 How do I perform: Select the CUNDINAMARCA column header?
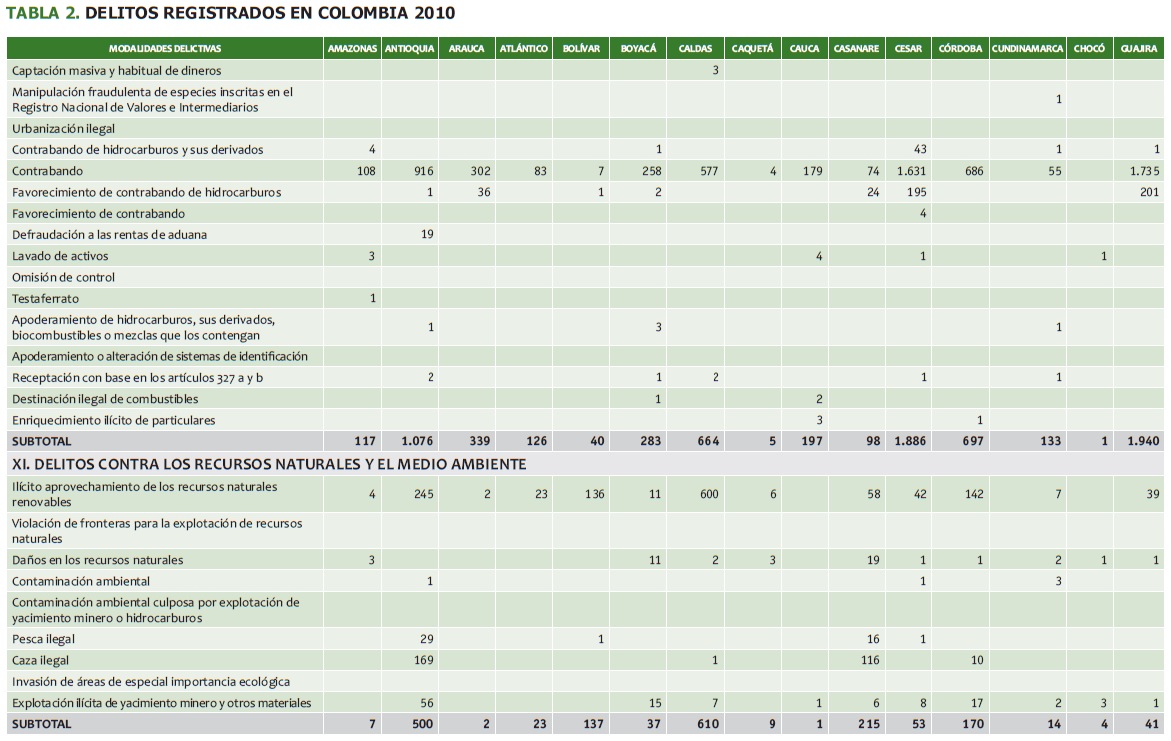click(x=1027, y=49)
